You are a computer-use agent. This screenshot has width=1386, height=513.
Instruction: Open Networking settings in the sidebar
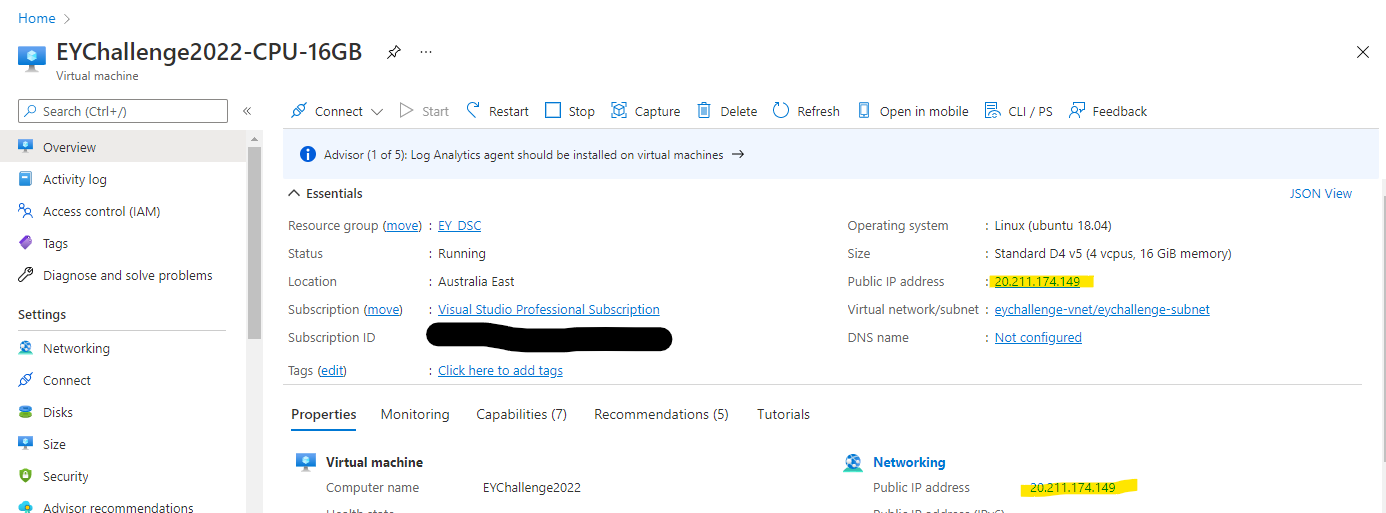[x=123, y=348]
